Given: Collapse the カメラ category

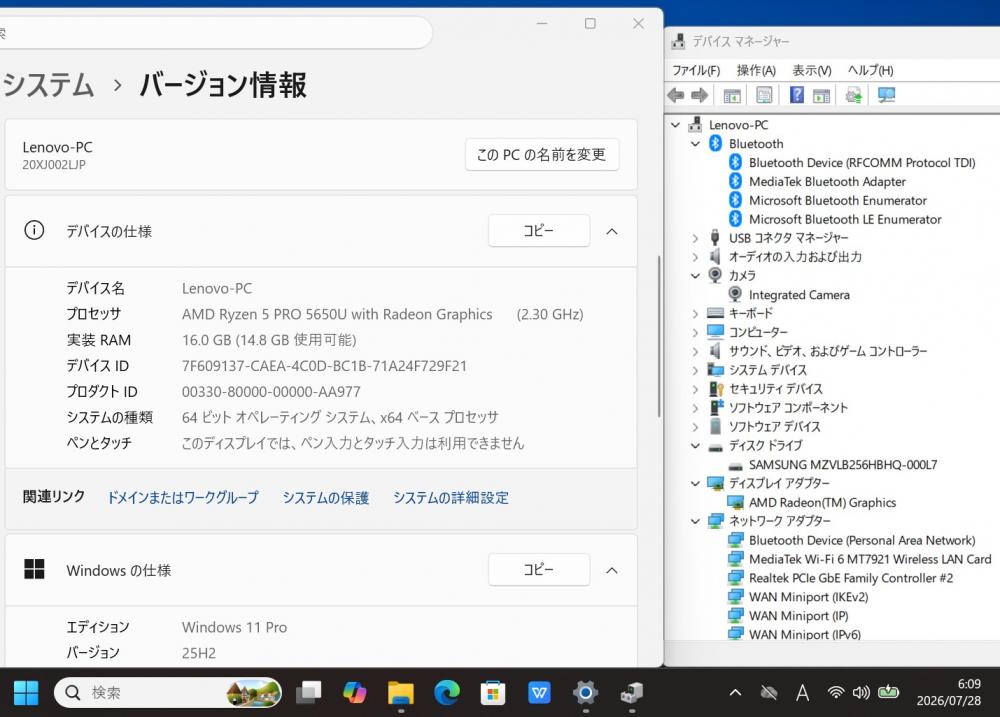Looking at the screenshot, I should (695, 276).
